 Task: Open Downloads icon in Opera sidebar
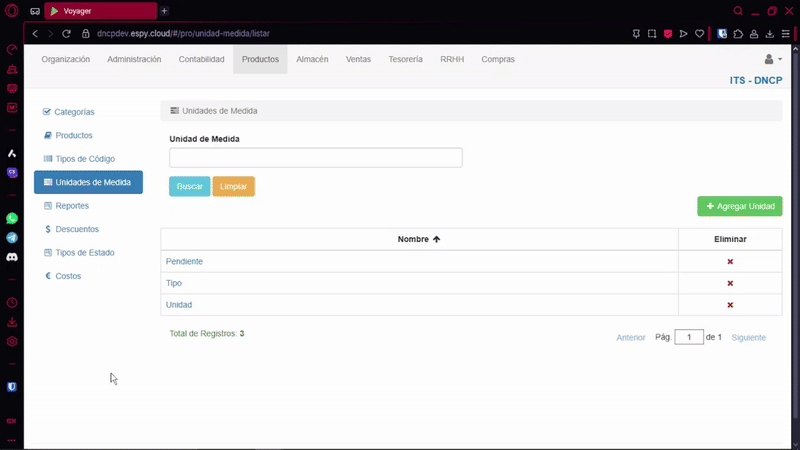[x=12, y=322]
